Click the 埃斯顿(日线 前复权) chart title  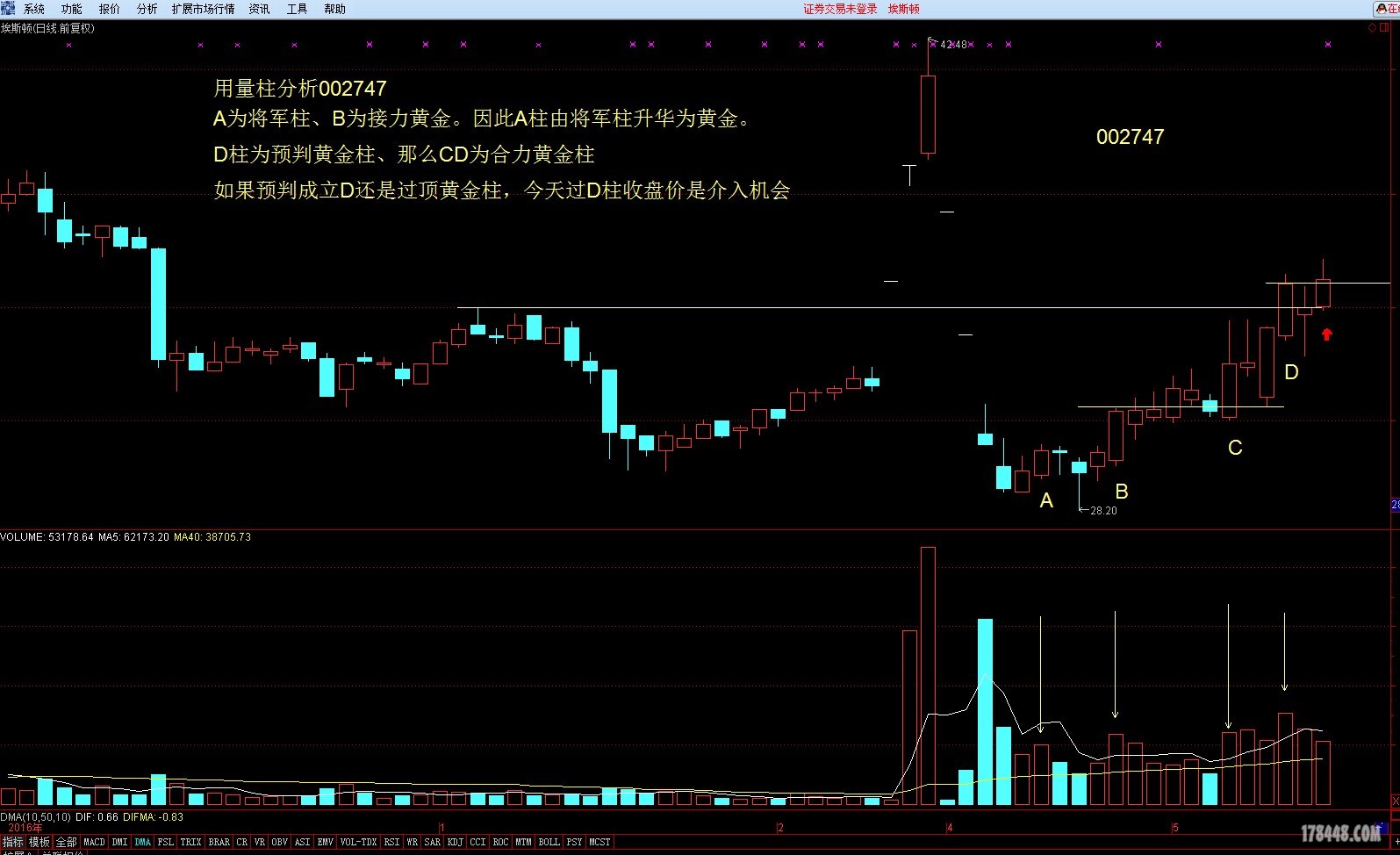tap(47, 28)
